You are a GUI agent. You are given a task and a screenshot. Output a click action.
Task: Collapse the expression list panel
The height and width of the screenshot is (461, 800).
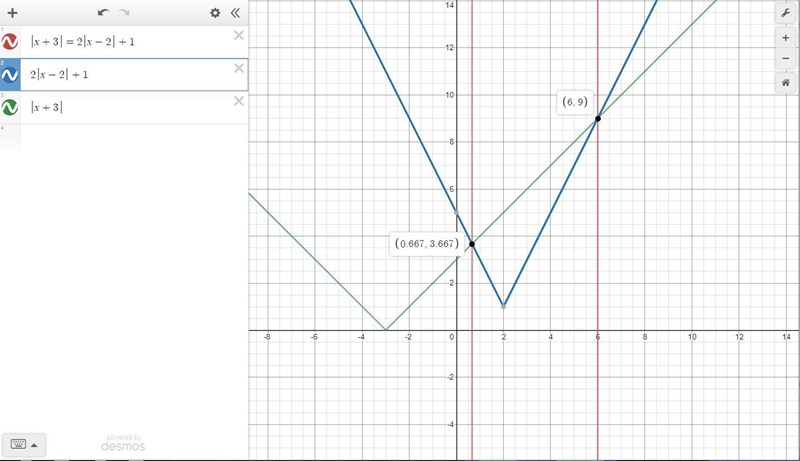coord(236,13)
